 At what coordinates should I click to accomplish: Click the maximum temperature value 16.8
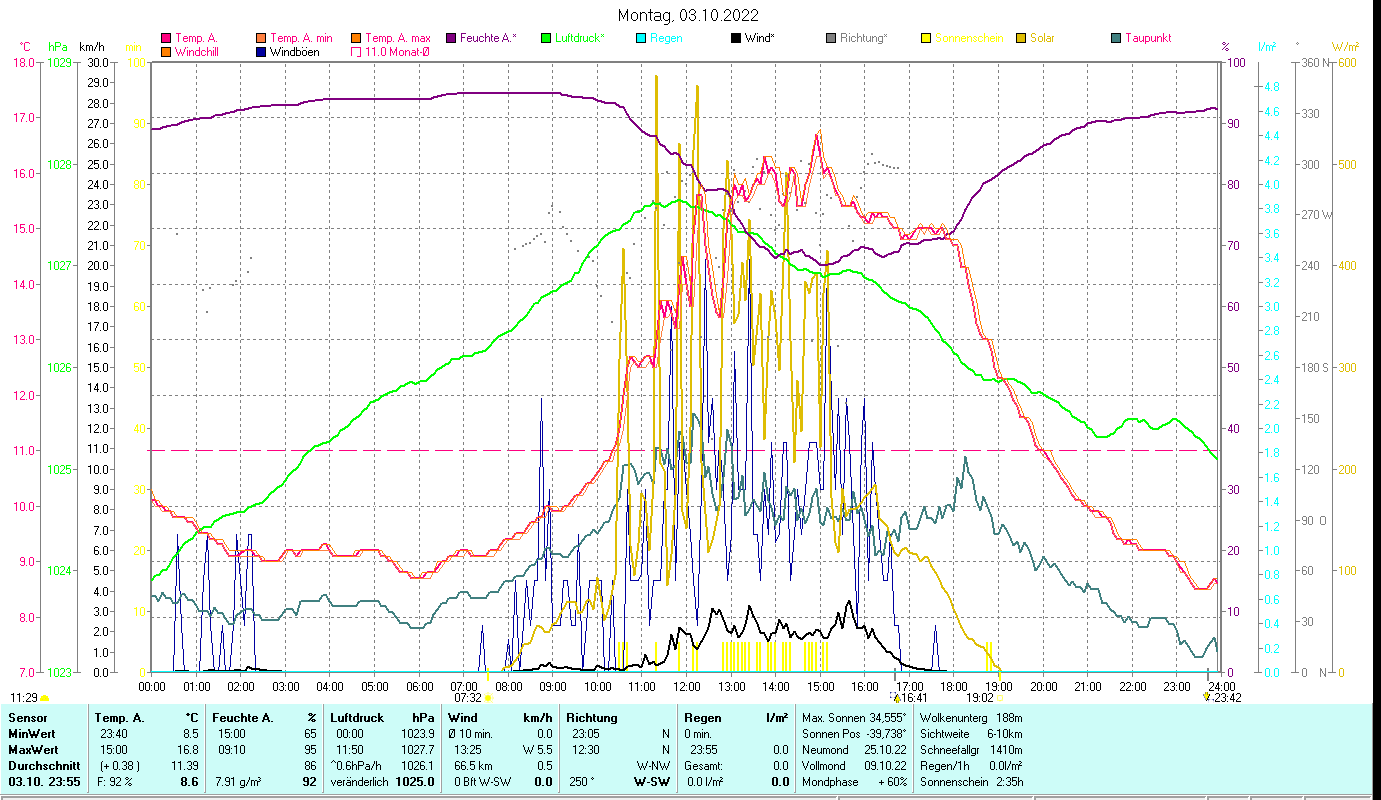pyautogui.click(x=186, y=750)
